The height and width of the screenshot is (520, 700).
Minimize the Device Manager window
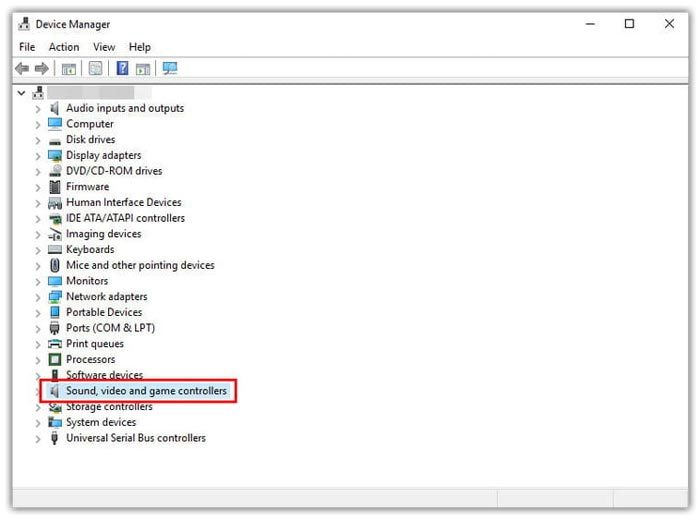(x=590, y=24)
